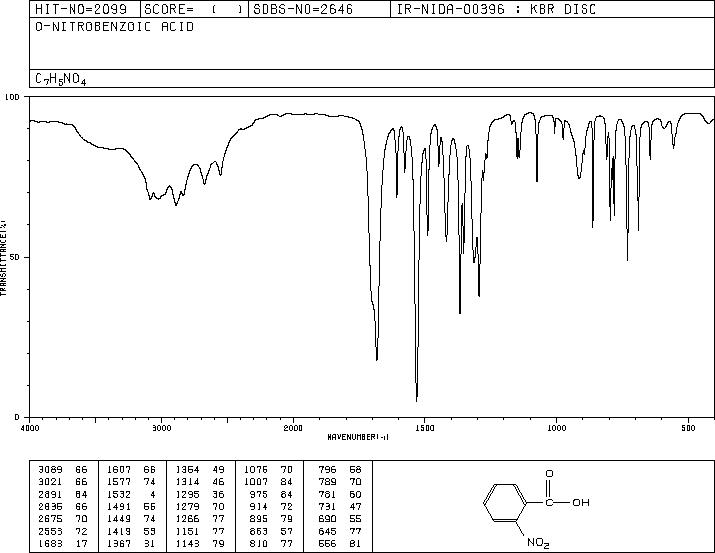This screenshot has height=553, width=715.
Task: Select peak value 2836 in the table
Action: pos(50,506)
